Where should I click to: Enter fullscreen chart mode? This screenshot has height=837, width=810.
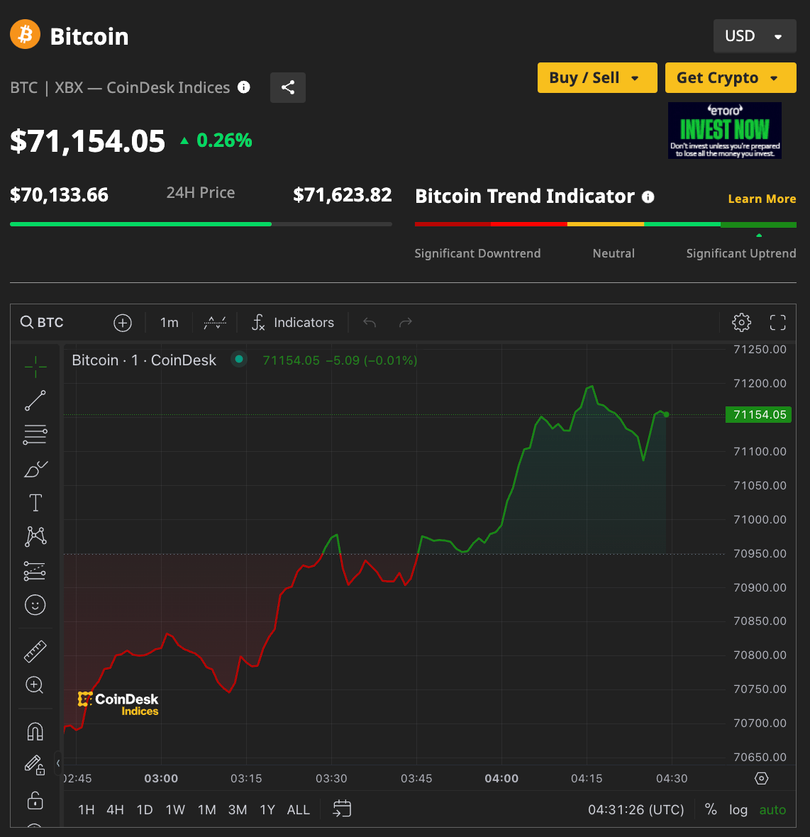click(x=778, y=322)
